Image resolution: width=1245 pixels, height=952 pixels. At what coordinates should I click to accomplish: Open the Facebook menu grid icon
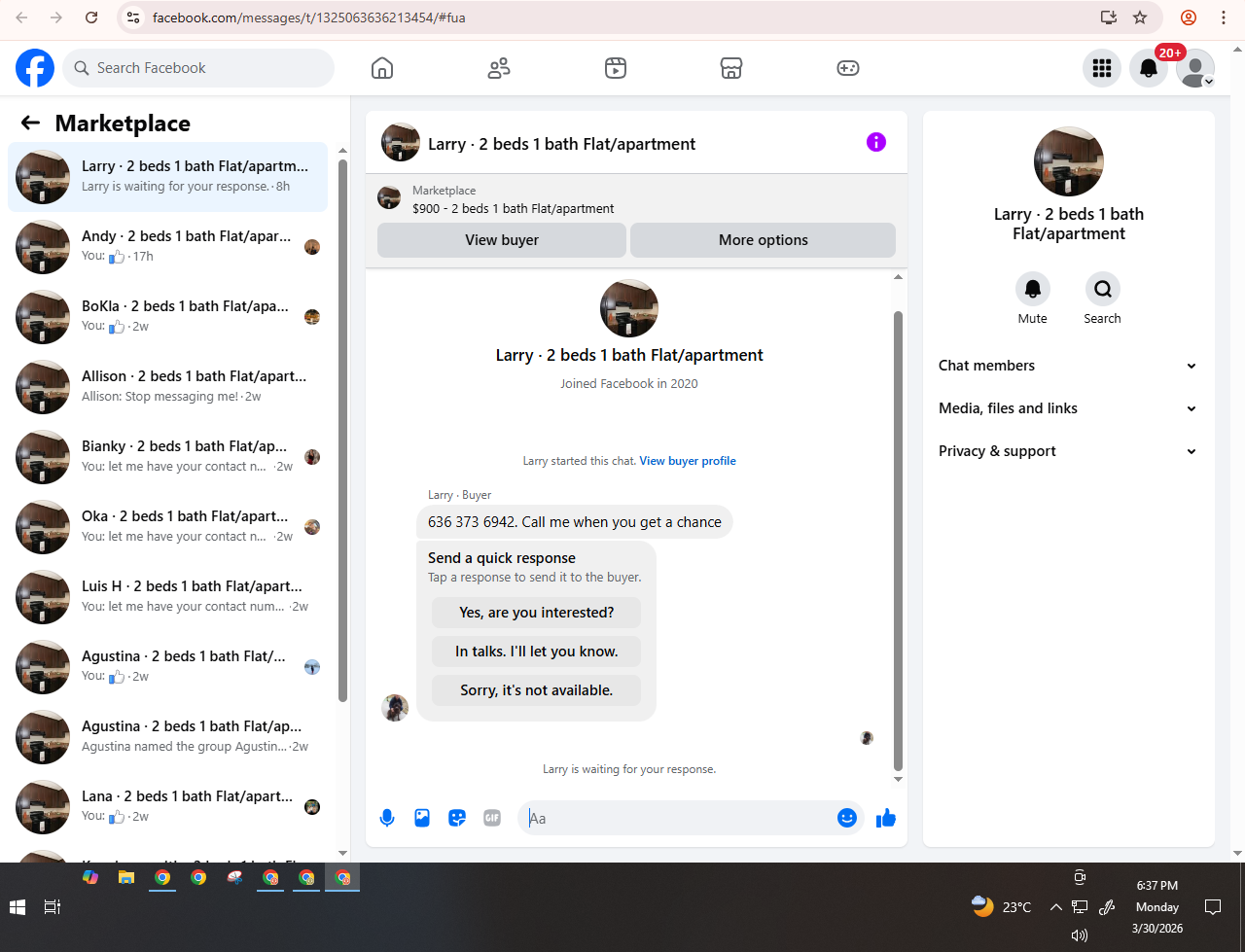click(x=1102, y=68)
